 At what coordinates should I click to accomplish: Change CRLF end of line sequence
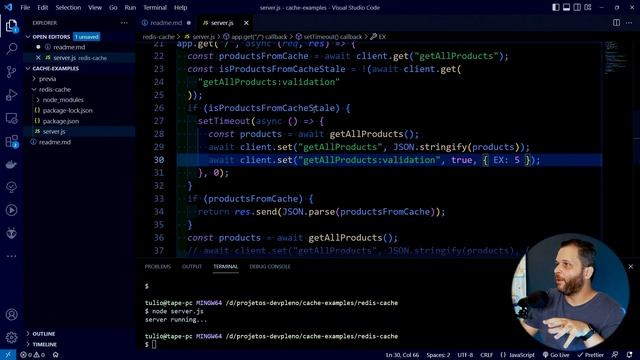click(x=486, y=355)
